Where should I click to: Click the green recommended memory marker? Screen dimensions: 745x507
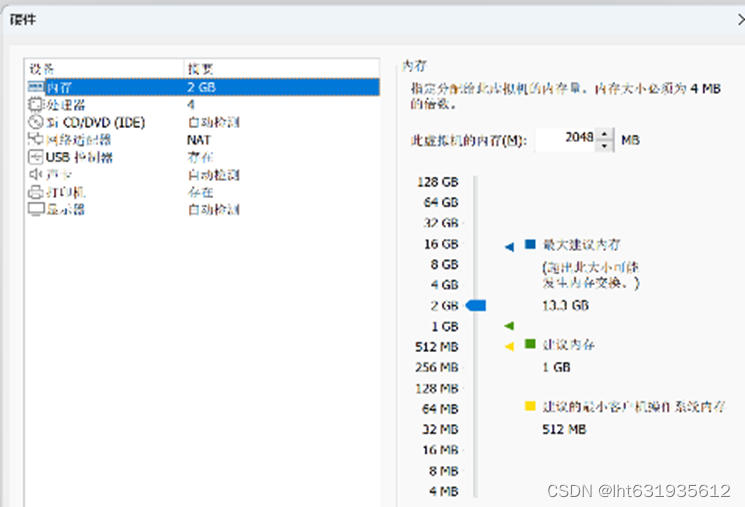coord(509,326)
